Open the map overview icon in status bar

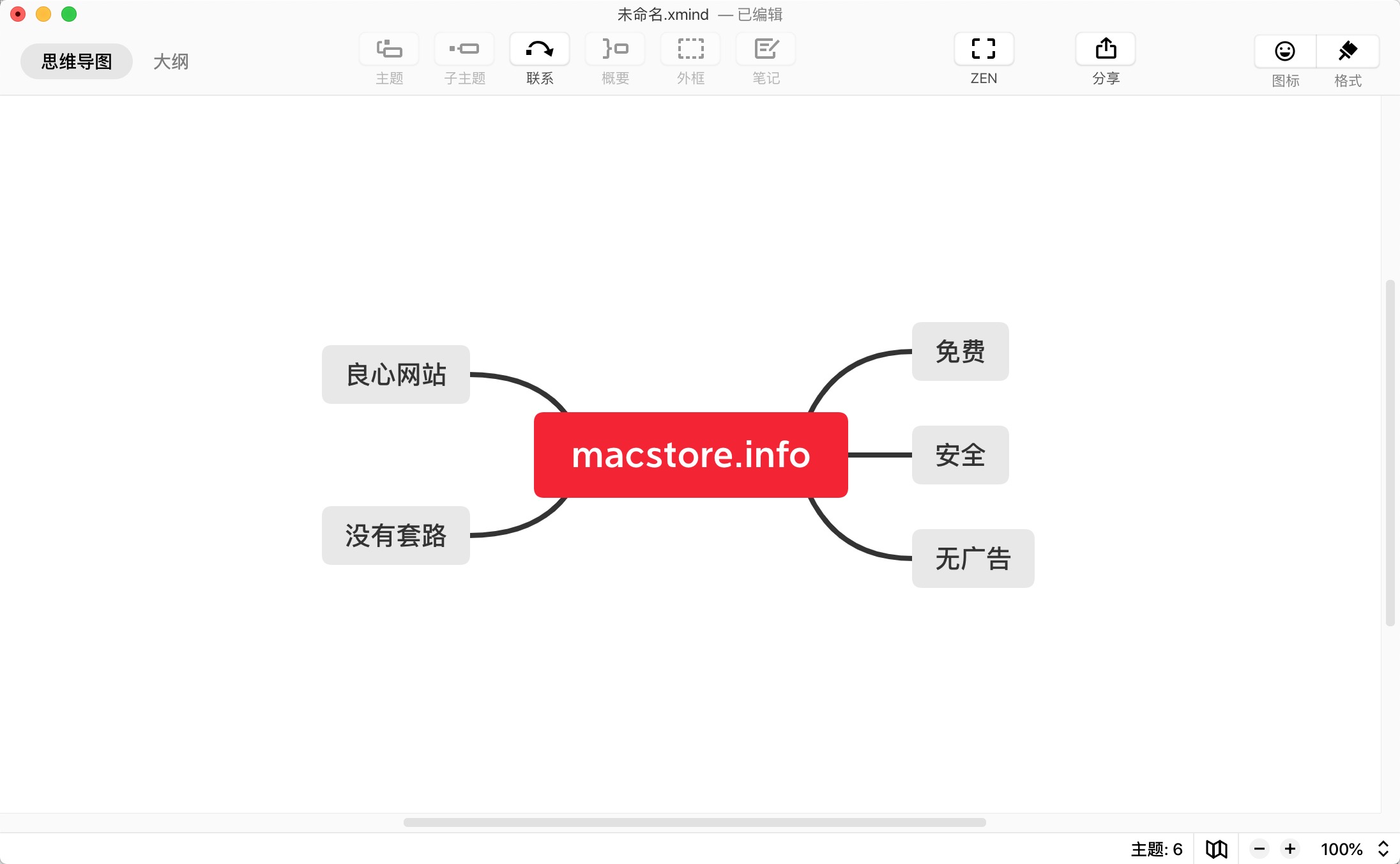click(x=1216, y=849)
